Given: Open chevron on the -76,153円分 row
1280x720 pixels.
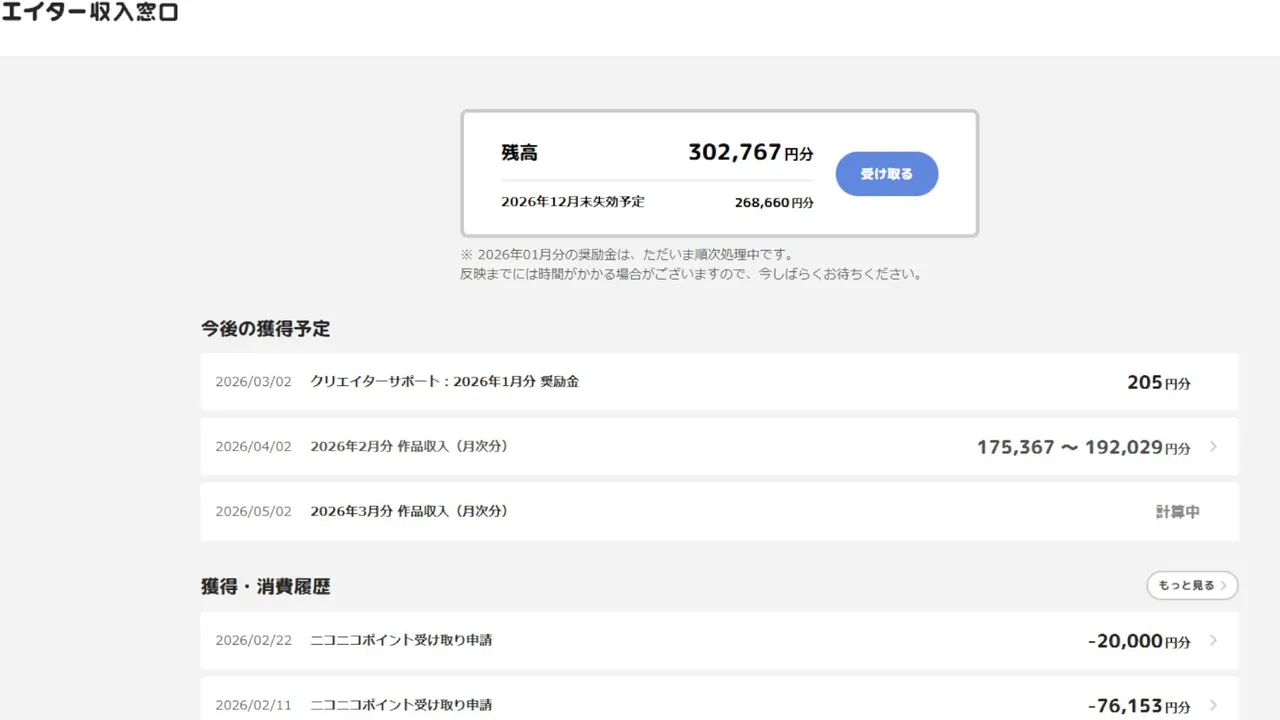Looking at the screenshot, I should [1213, 705].
